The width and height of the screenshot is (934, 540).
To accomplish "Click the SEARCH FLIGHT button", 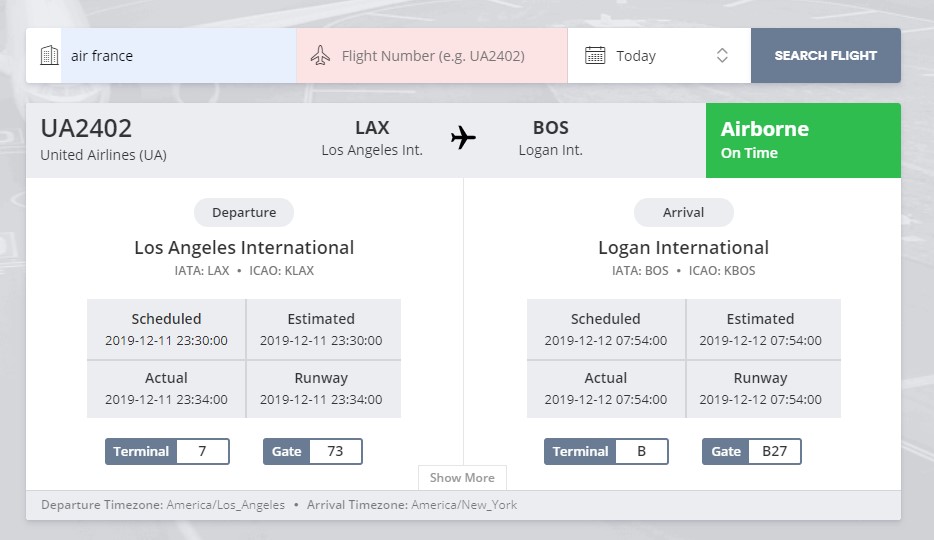I will 826,55.
